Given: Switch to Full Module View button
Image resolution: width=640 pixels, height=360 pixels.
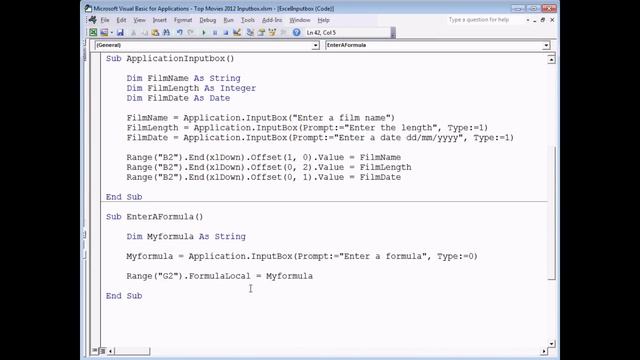Looking at the screenshot, I should (102, 351).
